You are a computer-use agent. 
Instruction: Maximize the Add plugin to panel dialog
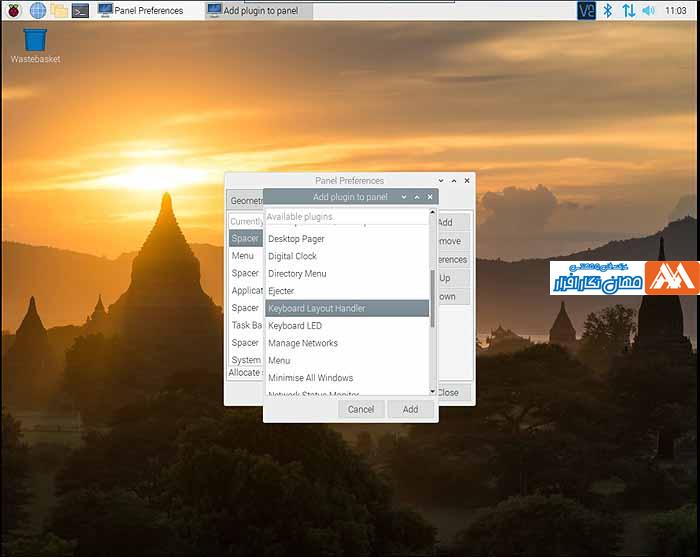click(417, 197)
